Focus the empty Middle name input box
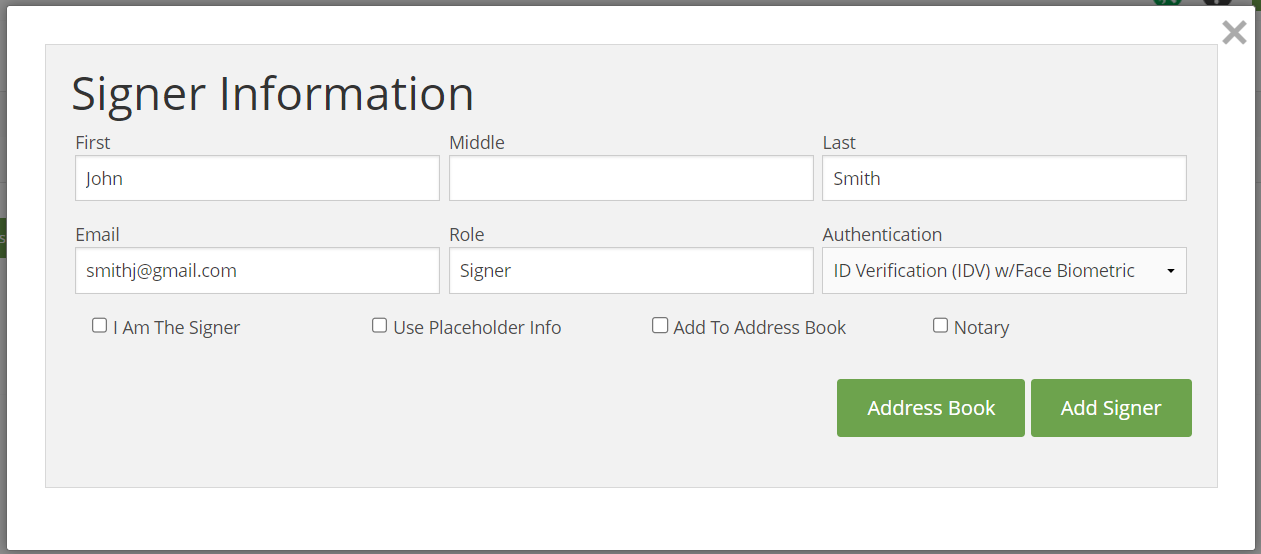Image resolution: width=1261 pixels, height=554 pixels. coord(631,179)
